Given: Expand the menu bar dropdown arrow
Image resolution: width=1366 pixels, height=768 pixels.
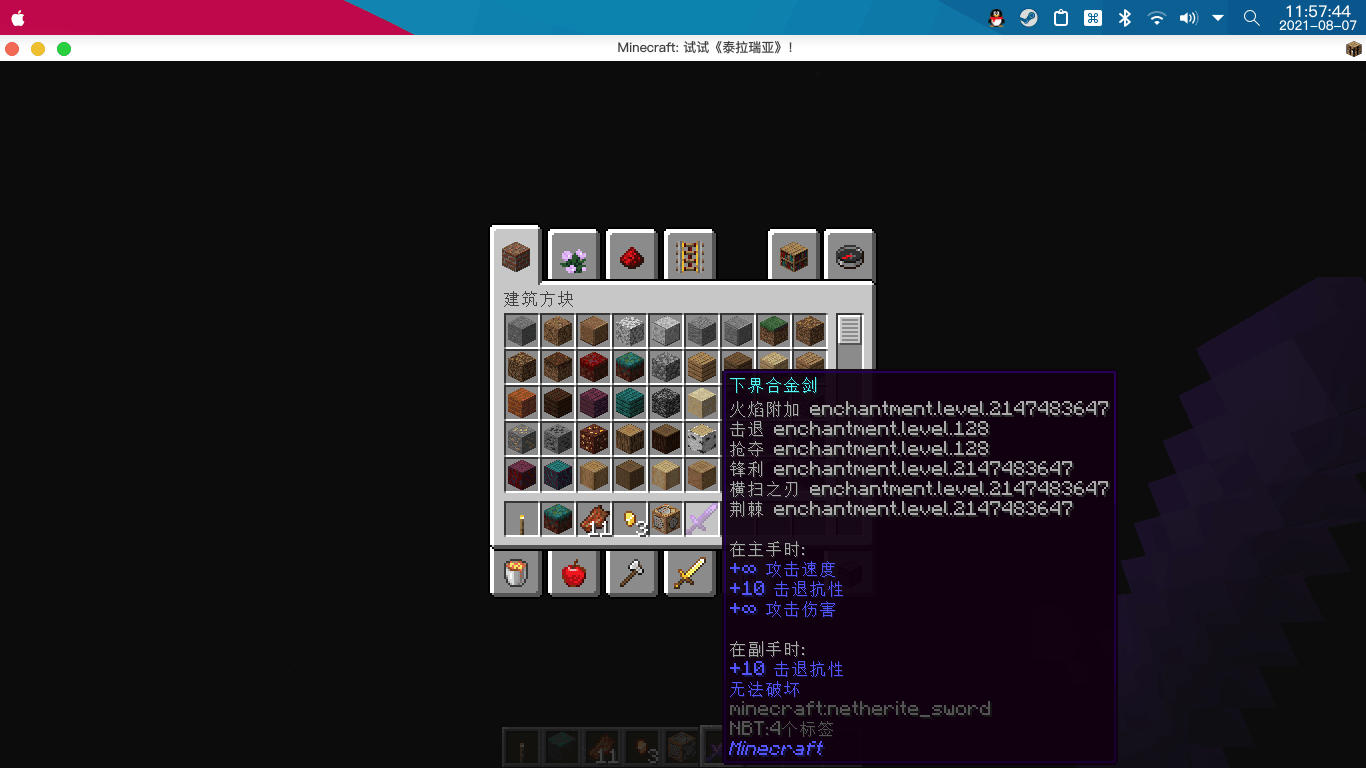Looking at the screenshot, I should [x=1218, y=18].
